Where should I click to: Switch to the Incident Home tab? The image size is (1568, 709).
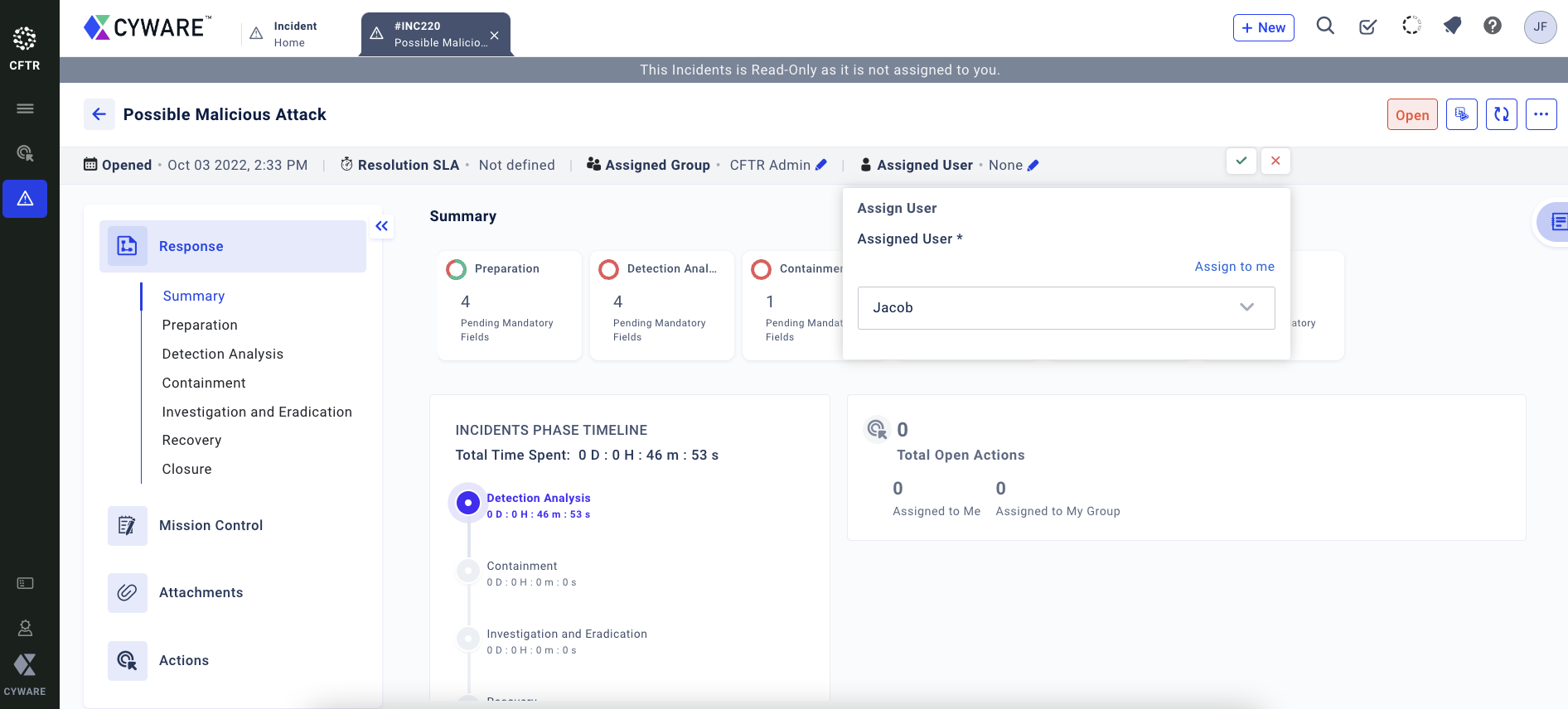tap(294, 34)
